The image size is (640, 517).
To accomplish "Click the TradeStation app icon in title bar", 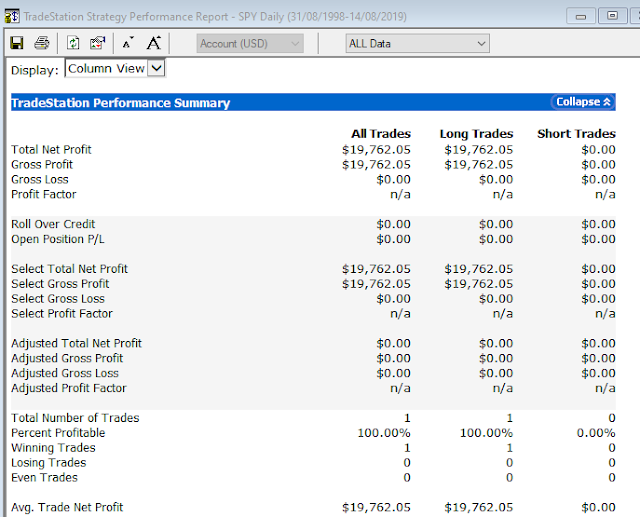I will (x=12, y=16).
